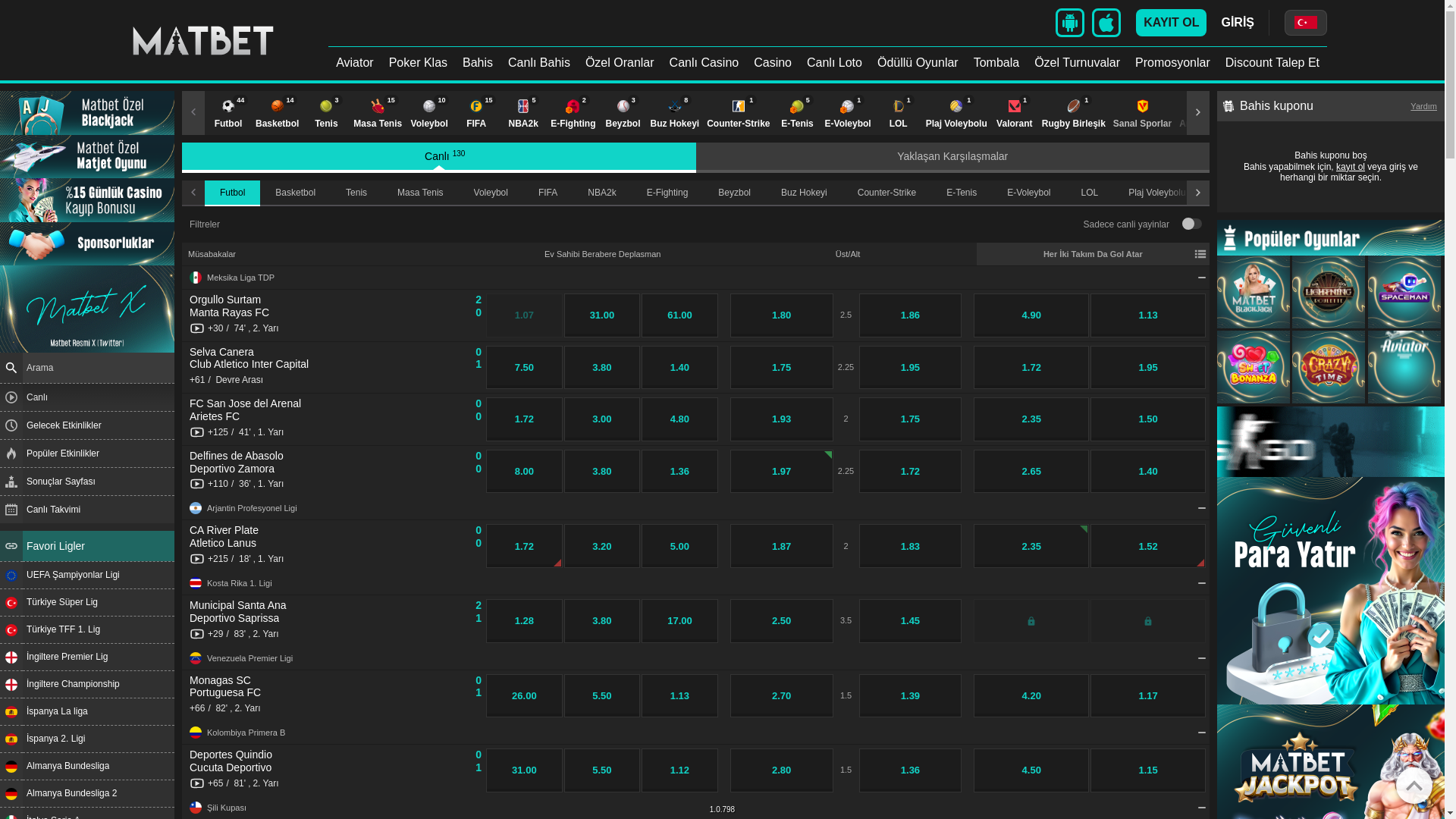Open the Sweet Bonanza game thumbnail
Viewport: 1456px width, 819px height.
[1254, 367]
